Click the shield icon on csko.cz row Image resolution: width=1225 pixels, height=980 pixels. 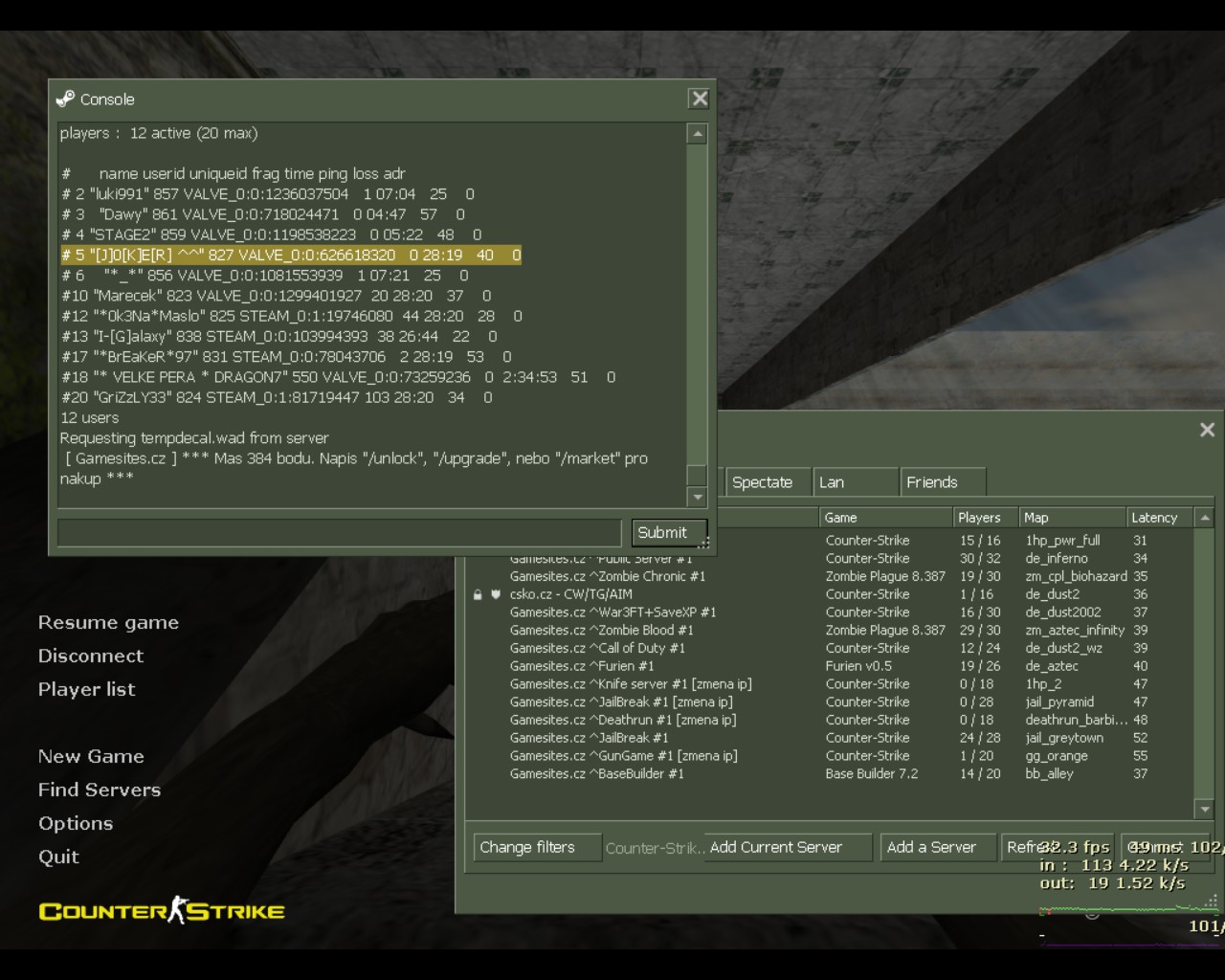[x=496, y=594]
